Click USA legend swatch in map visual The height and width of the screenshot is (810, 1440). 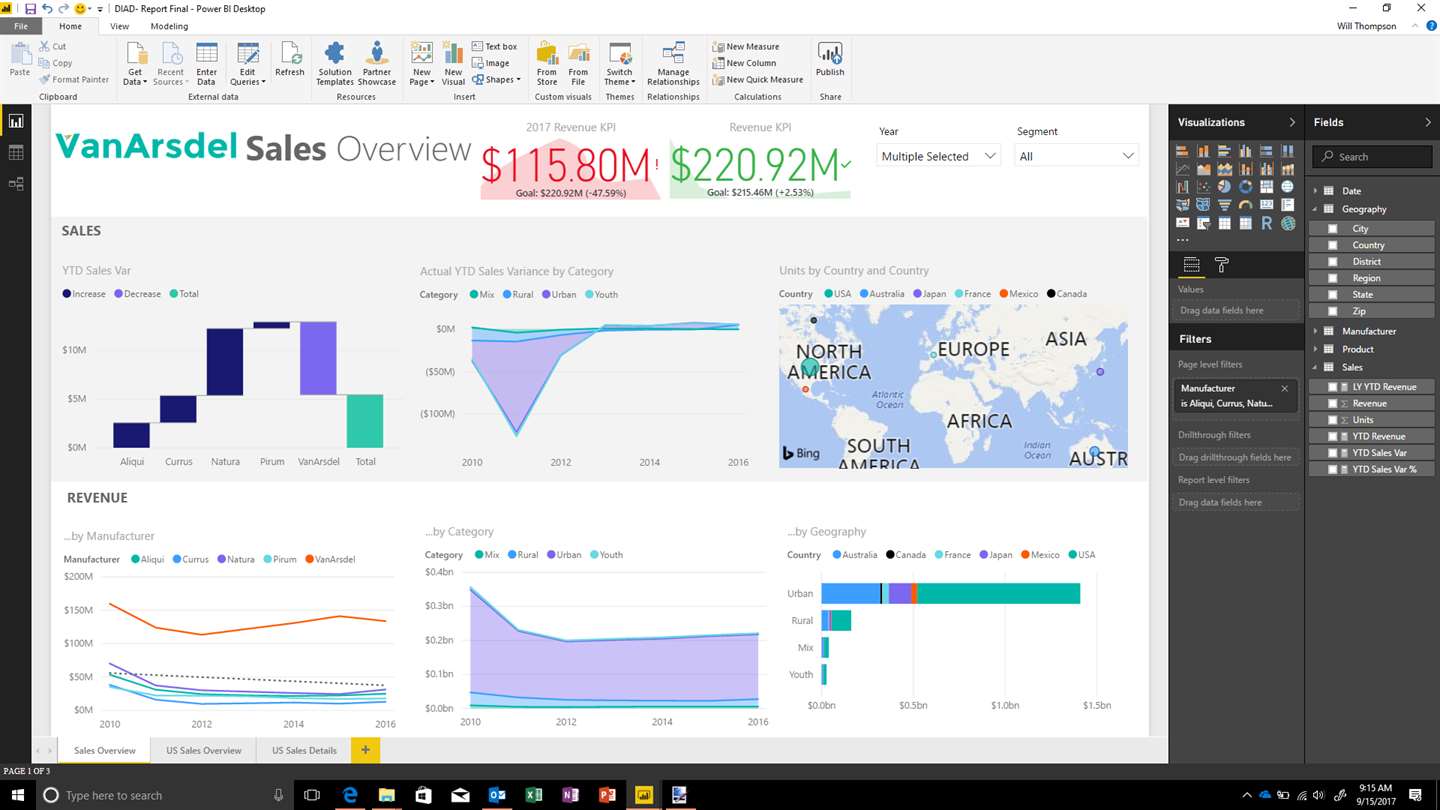point(828,294)
